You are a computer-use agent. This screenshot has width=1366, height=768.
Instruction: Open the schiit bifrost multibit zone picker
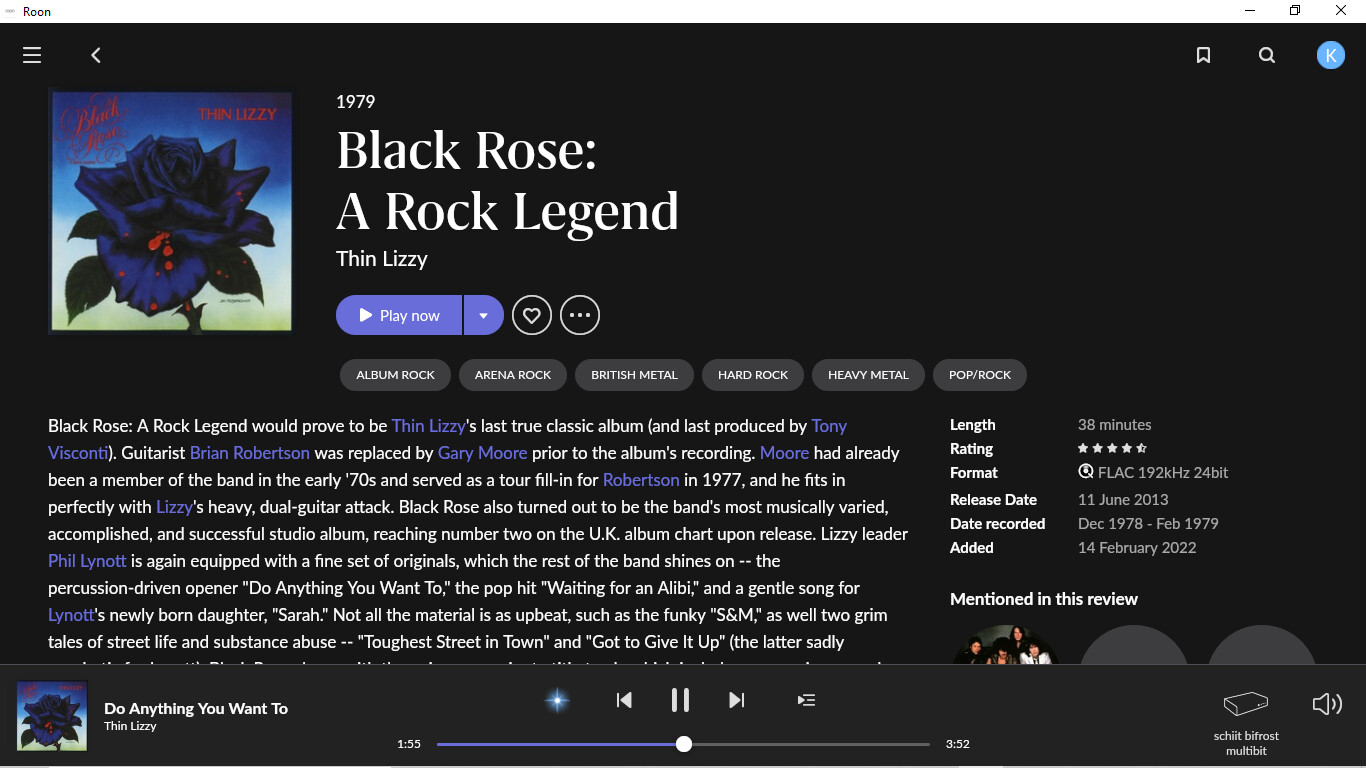click(x=1246, y=722)
